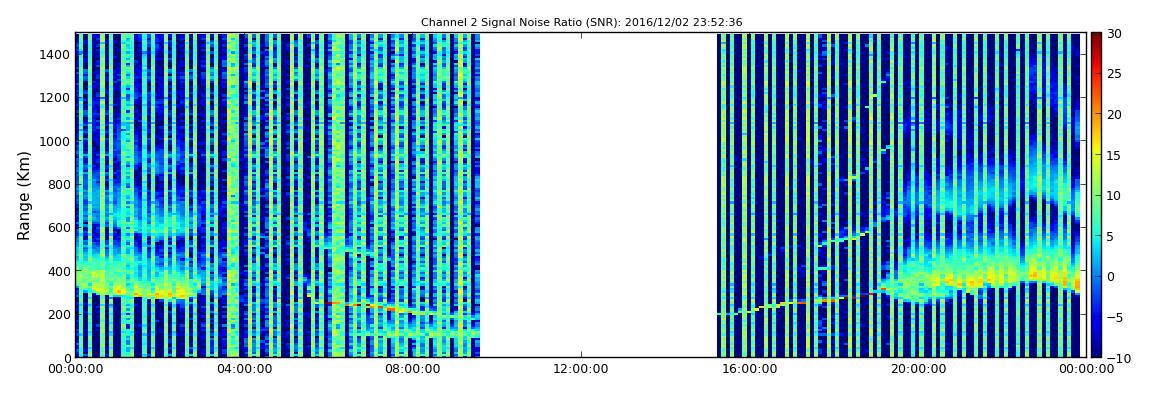Click the colorbar value 30 label
This screenshot has width=1150, height=407.
pos(1114,33)
